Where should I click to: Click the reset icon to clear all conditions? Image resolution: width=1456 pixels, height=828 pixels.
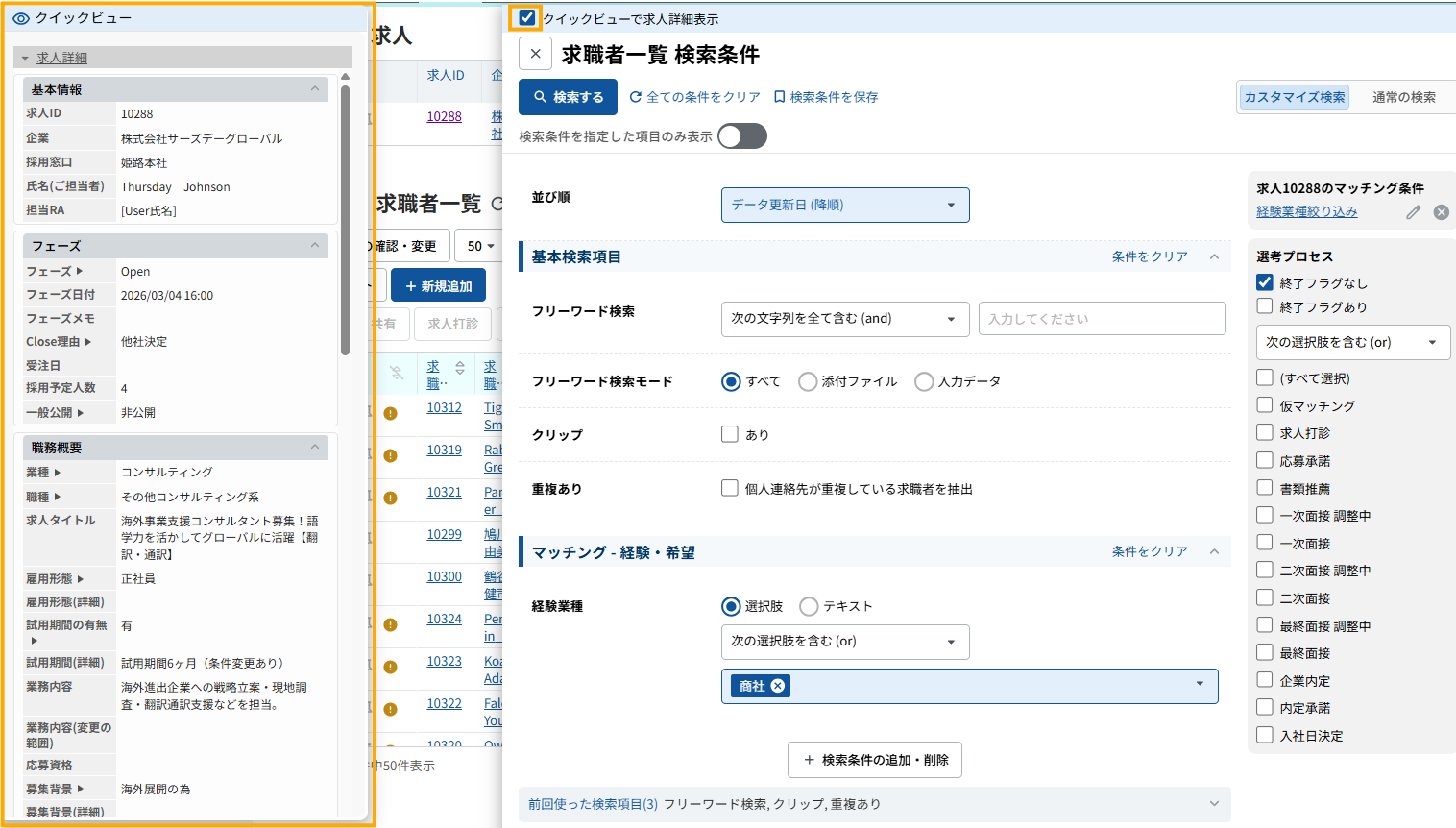point(636,97)
